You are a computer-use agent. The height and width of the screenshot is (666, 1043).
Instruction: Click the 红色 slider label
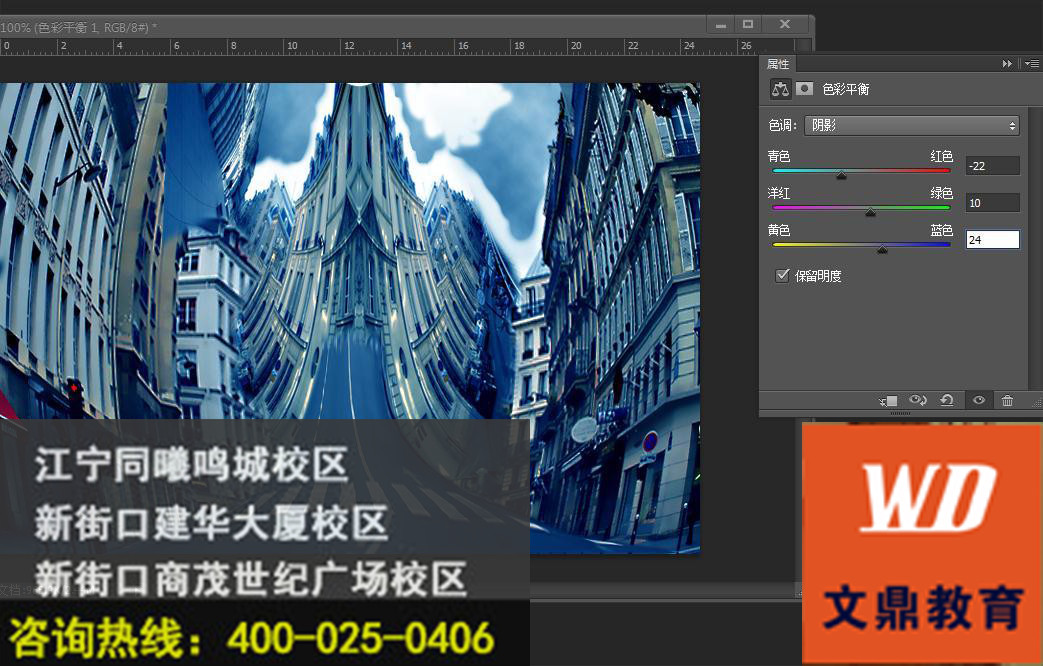pyautogui.click(x=941, y=156)
